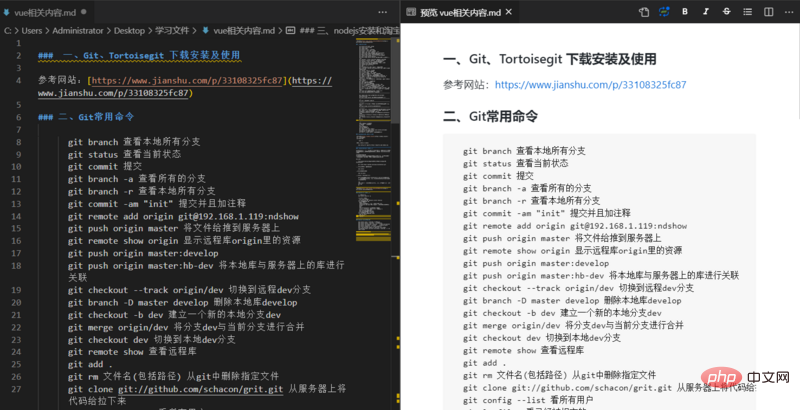Click editor line 25 git add .
Screen dimensions: 800x410
[x=90, y=365]
